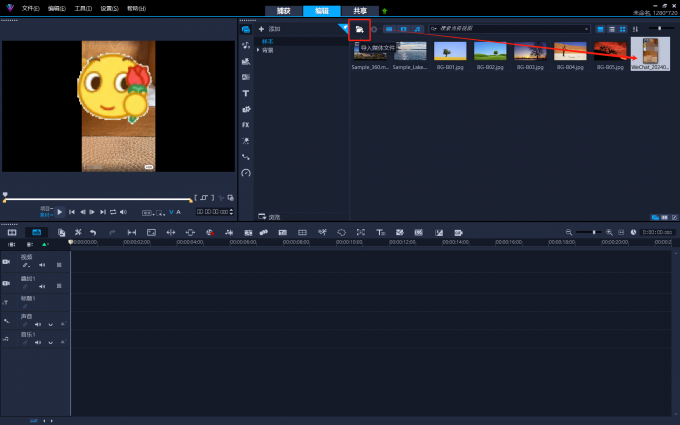Open the library sort options icon
Viewport: 680px width, 425px height.
pyautogui.click(x=635, y=29)
